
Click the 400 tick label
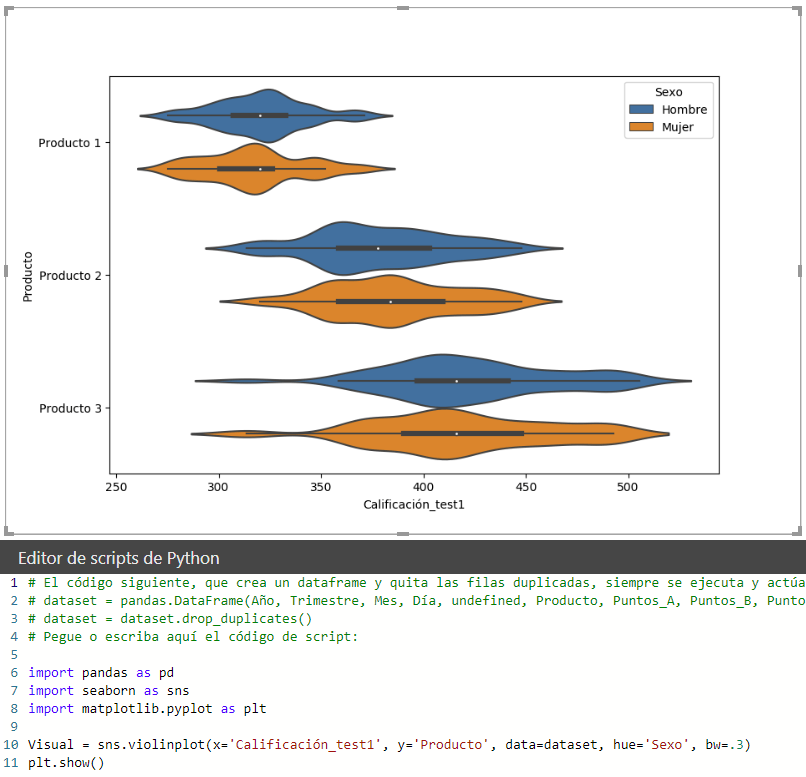coord(423,487)
